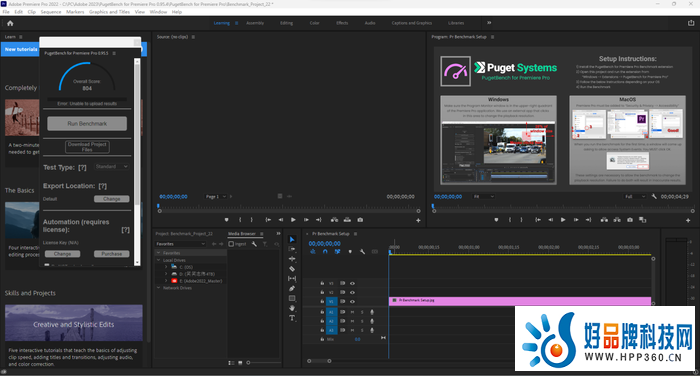This screenshot has width=700, height=376.
Task: Click the Run Benchmark button
Action: (87, 124)
